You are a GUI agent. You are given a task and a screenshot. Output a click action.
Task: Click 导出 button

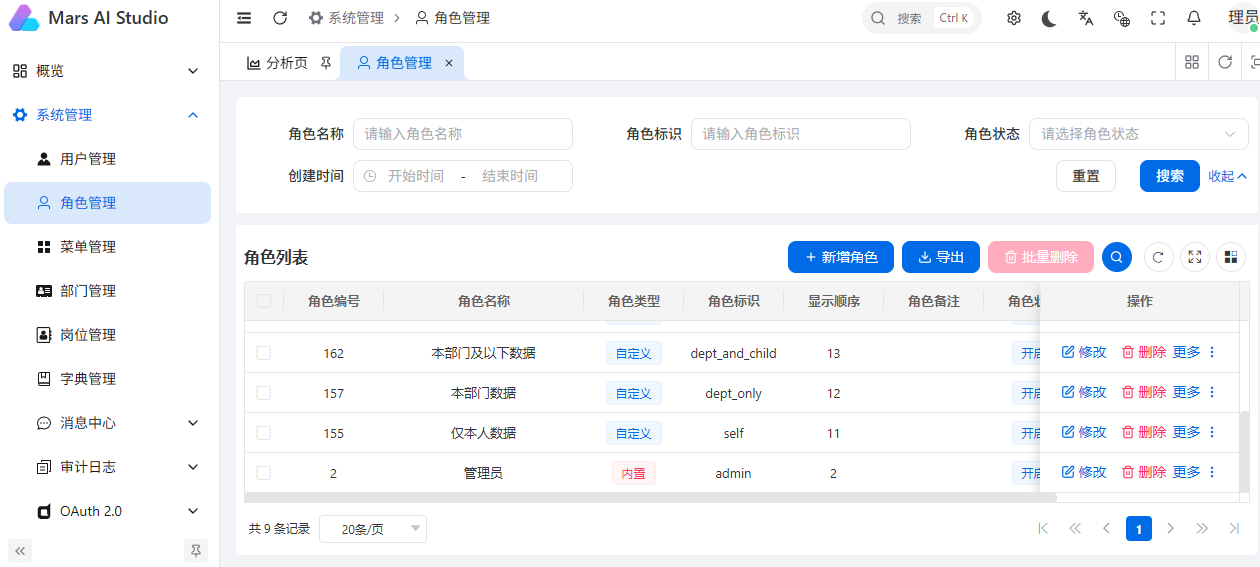coord(941,257)
